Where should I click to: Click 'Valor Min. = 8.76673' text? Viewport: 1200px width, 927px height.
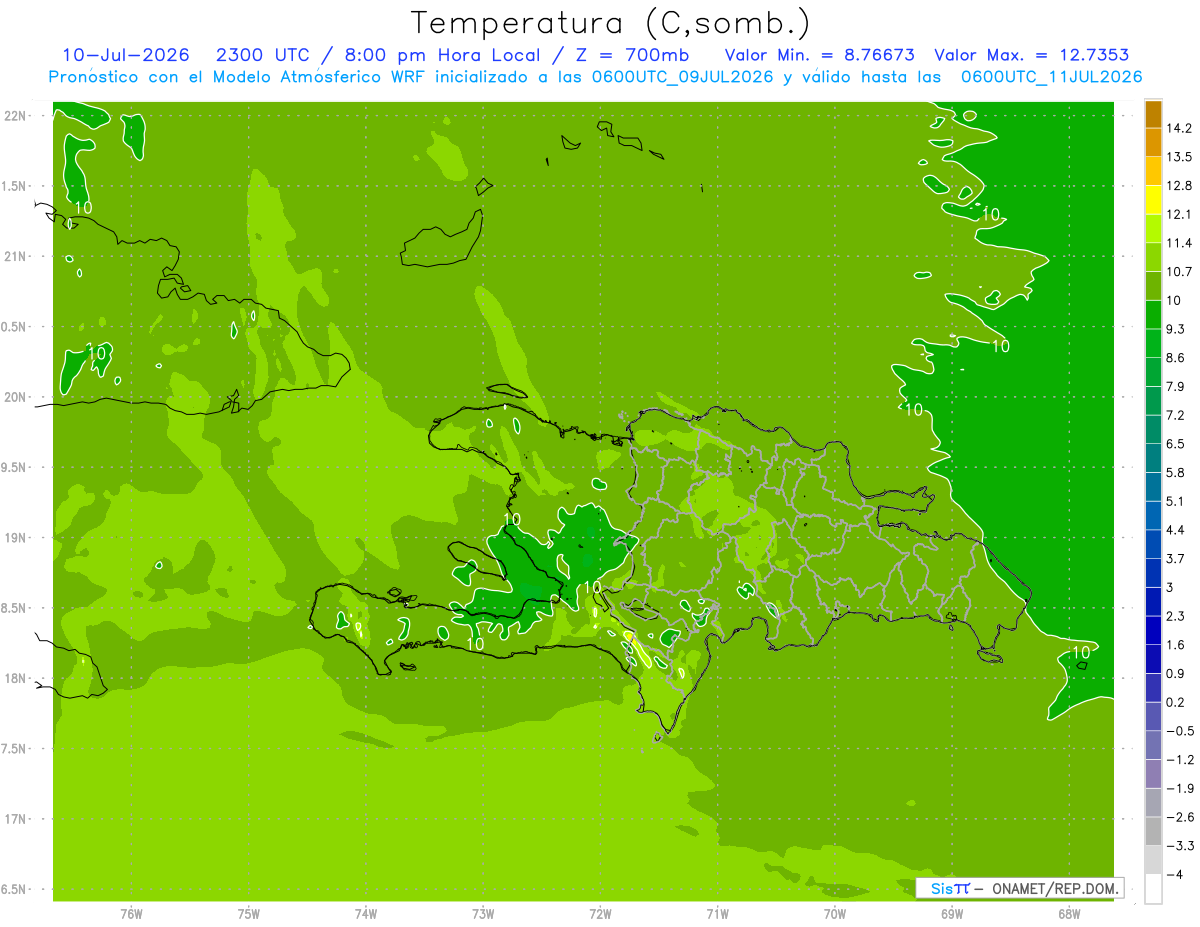(819, 55)
